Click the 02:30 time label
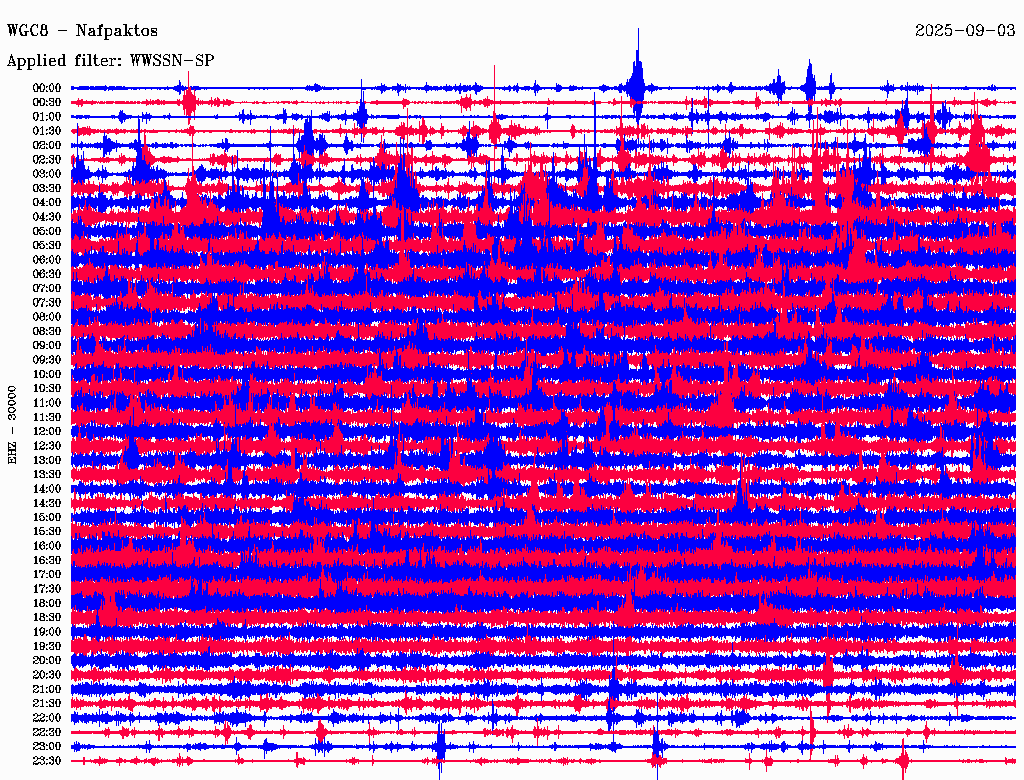 point(47,160)
